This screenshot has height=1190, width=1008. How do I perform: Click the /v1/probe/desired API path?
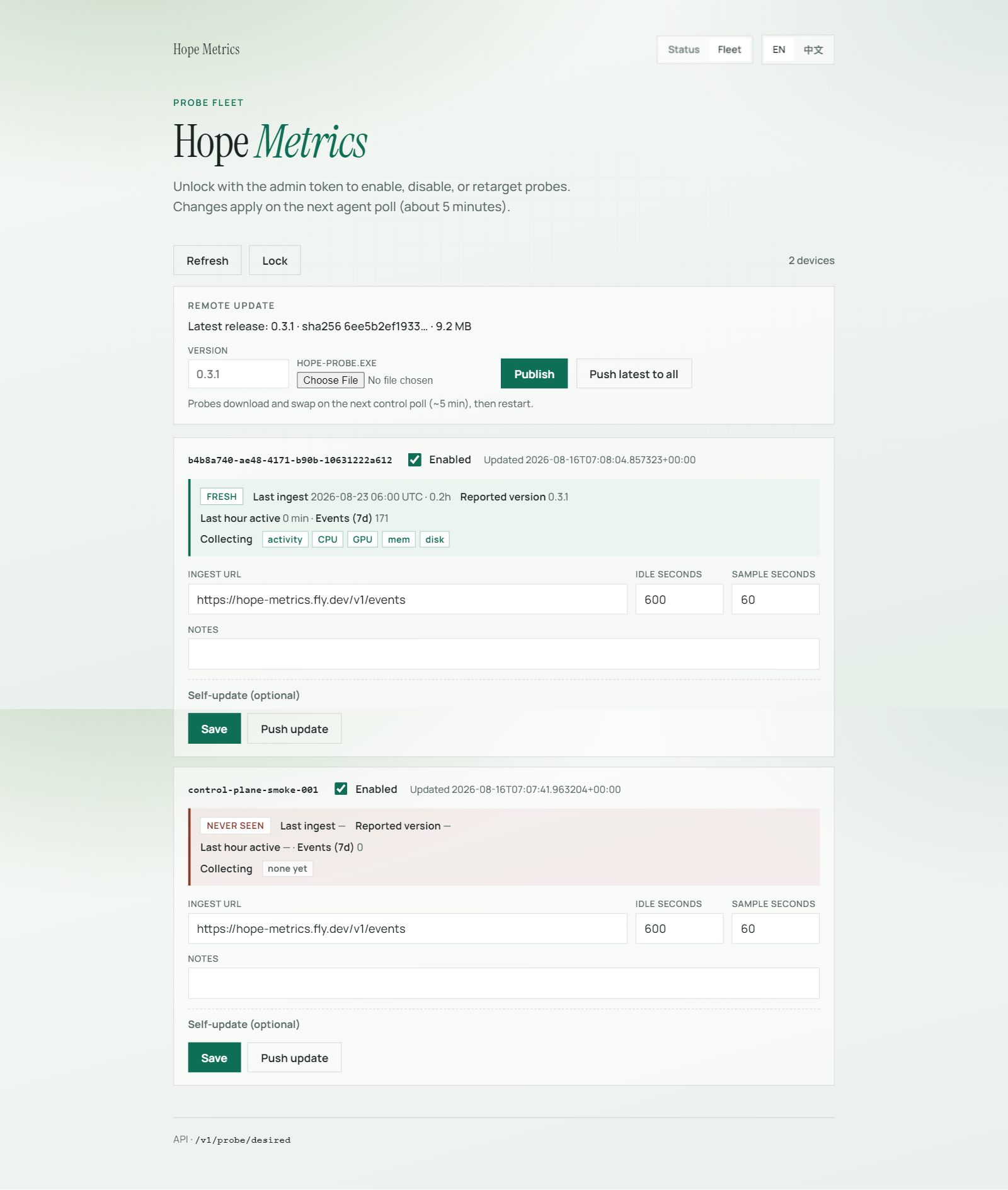[243, 1140]
